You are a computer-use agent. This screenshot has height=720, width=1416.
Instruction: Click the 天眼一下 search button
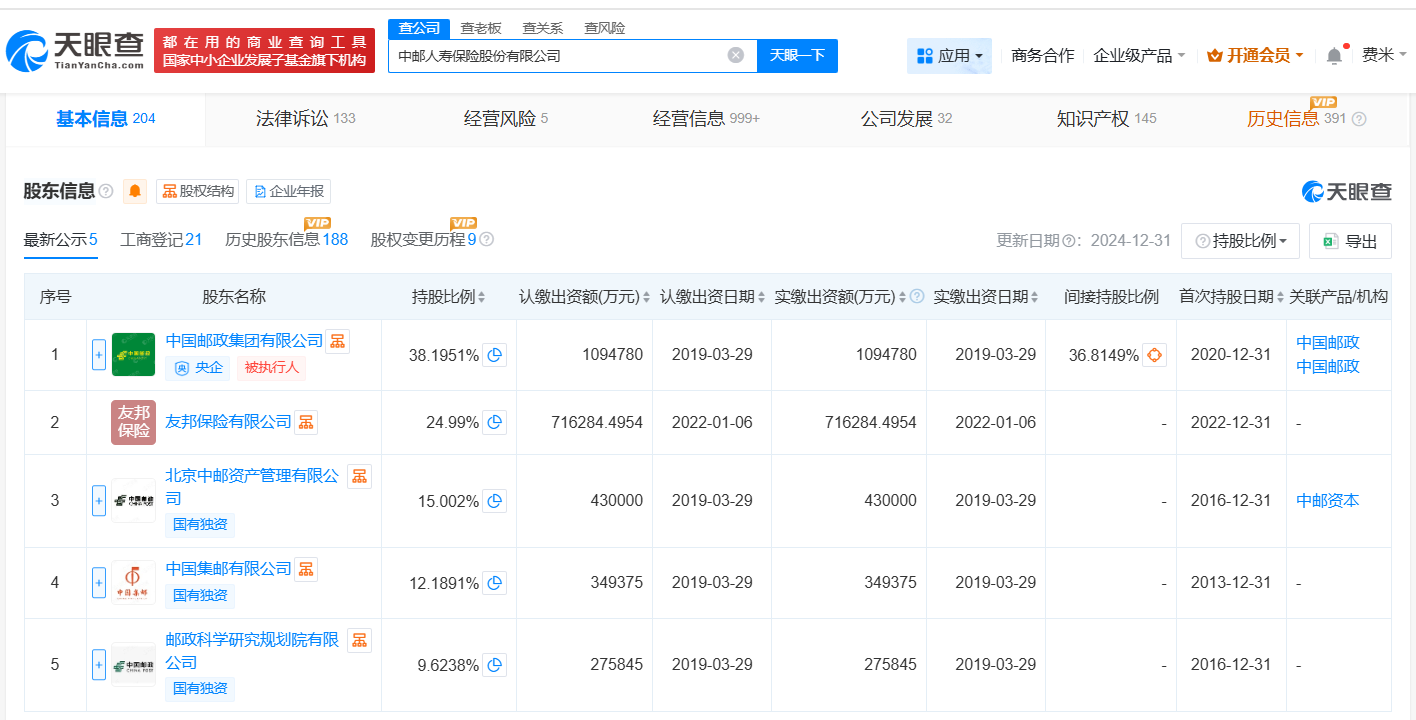coord(798,55)
